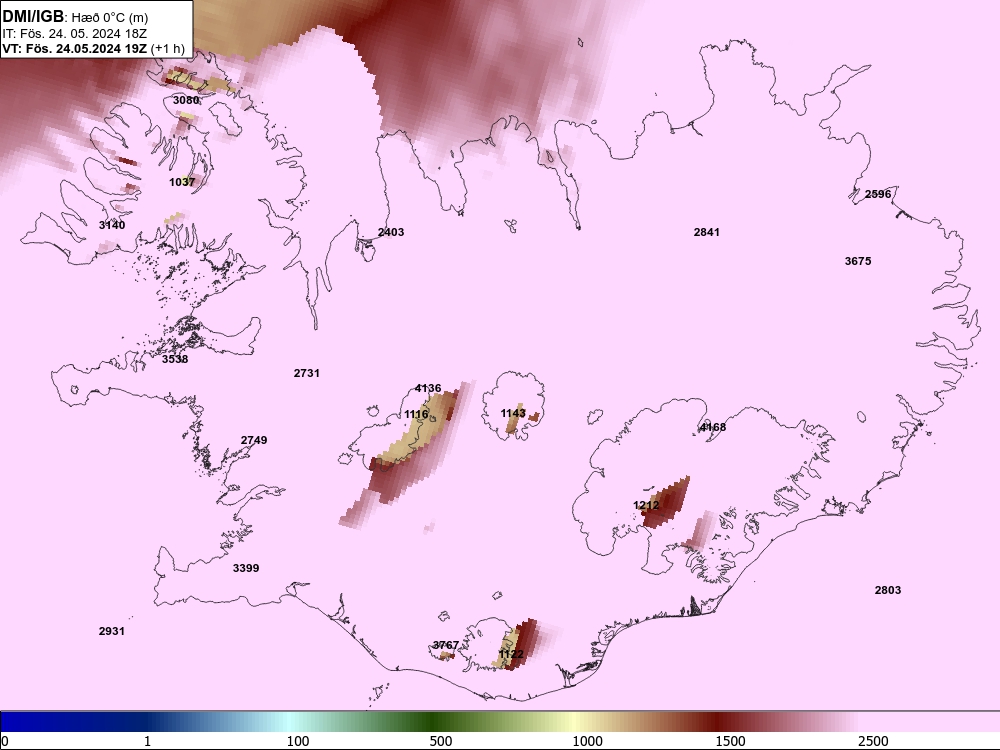
Task: Click the map value 2931
Action: point(112,631)
